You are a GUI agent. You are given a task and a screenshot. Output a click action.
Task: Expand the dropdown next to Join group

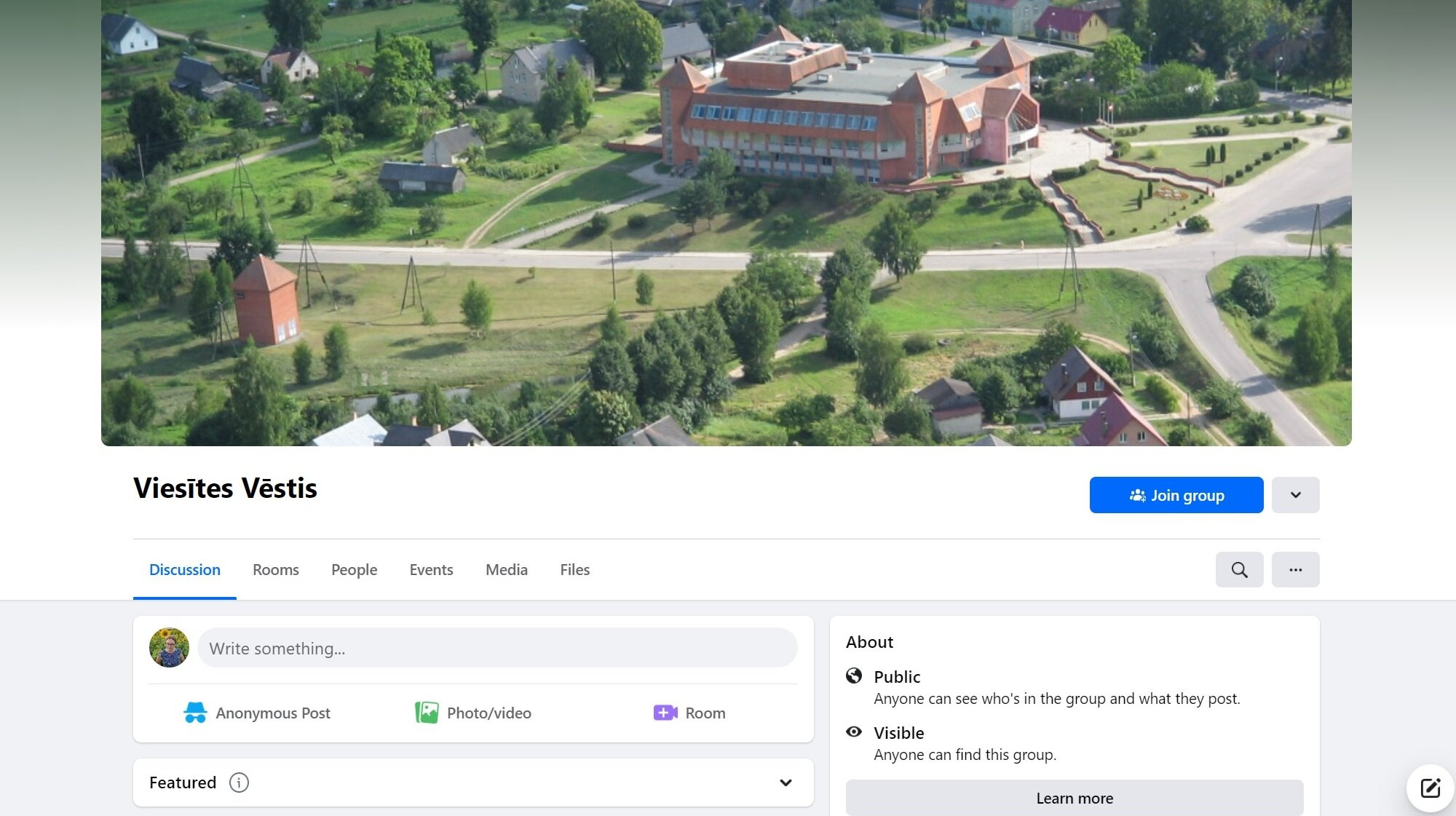(1295, 495)
